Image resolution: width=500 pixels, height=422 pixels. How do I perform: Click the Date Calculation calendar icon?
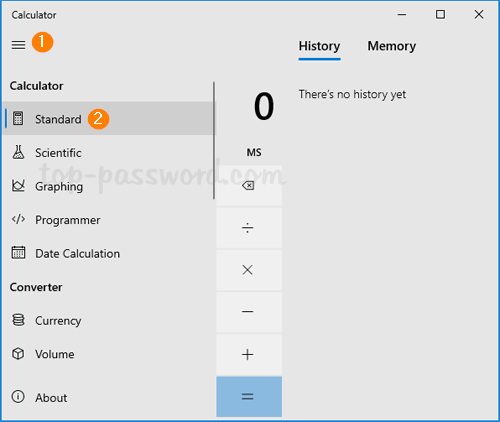[x=18, y=252]
